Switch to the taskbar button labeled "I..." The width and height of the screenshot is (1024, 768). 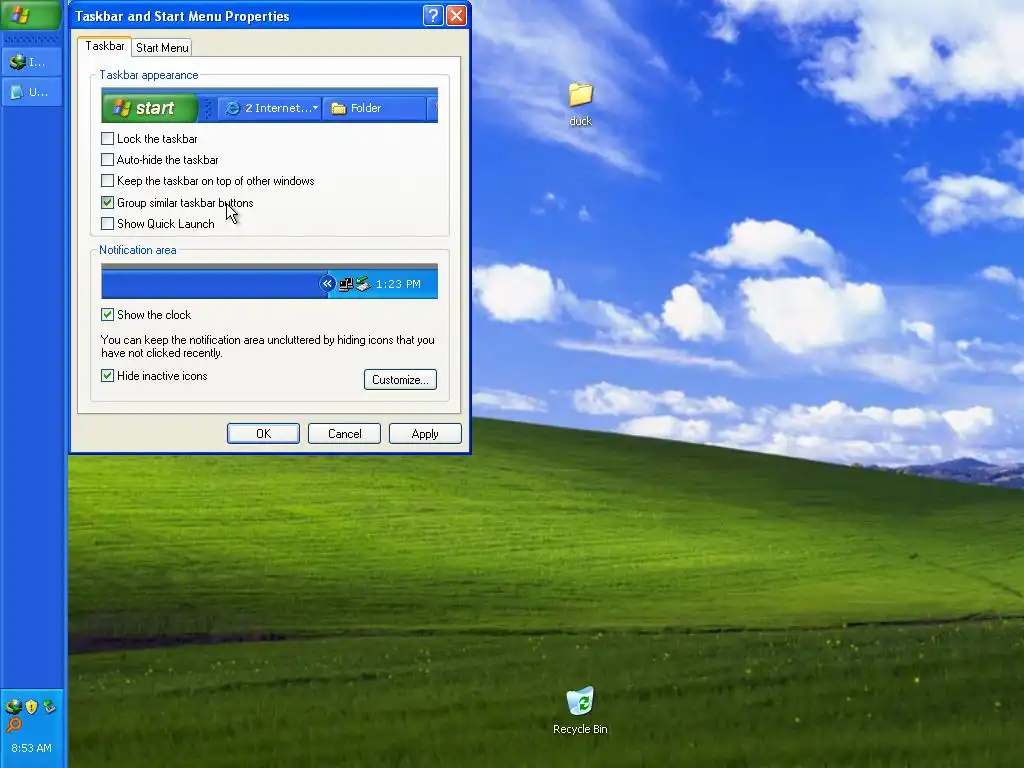tap(31, 62)
